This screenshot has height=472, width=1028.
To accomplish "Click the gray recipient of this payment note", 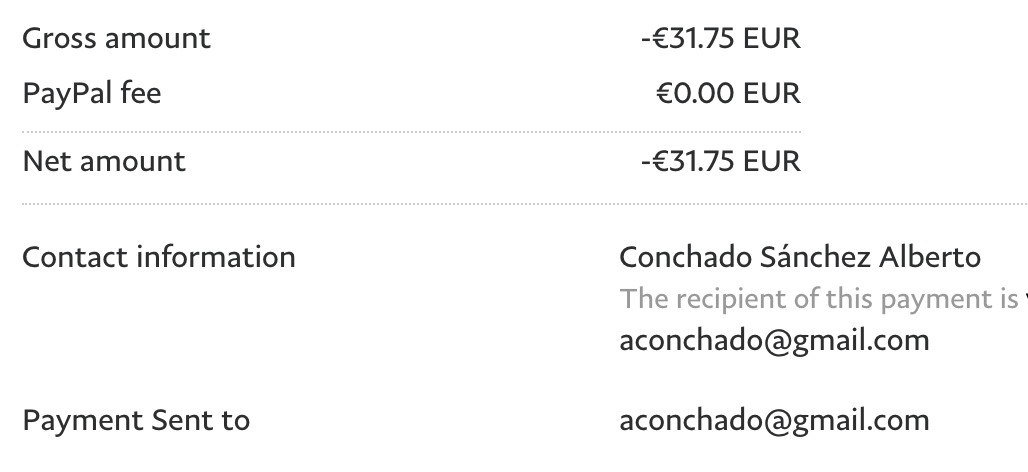I will pyautogui.click(x=820, y=298).
